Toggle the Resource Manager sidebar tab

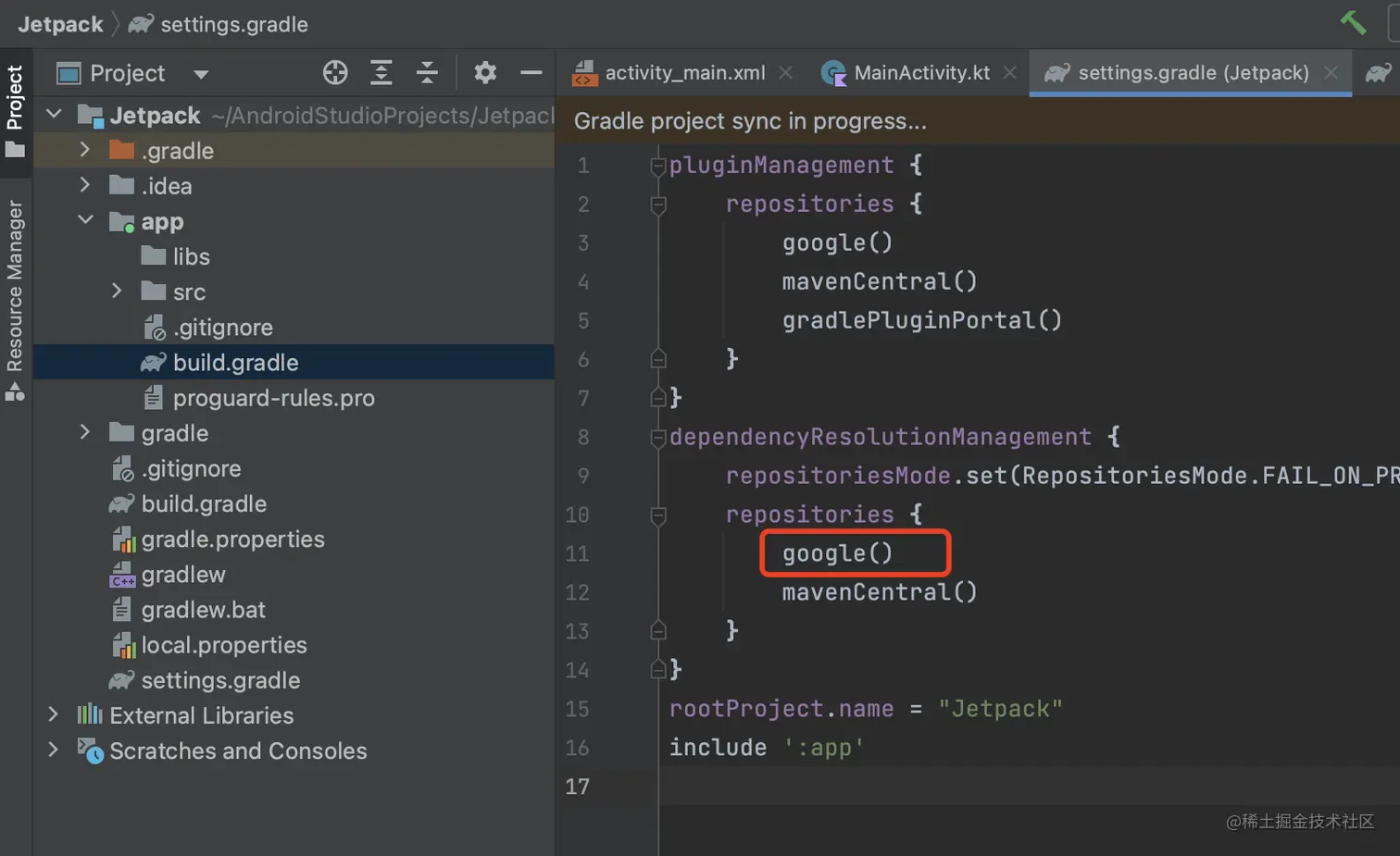pyautogui.click(x=15, y=300)
